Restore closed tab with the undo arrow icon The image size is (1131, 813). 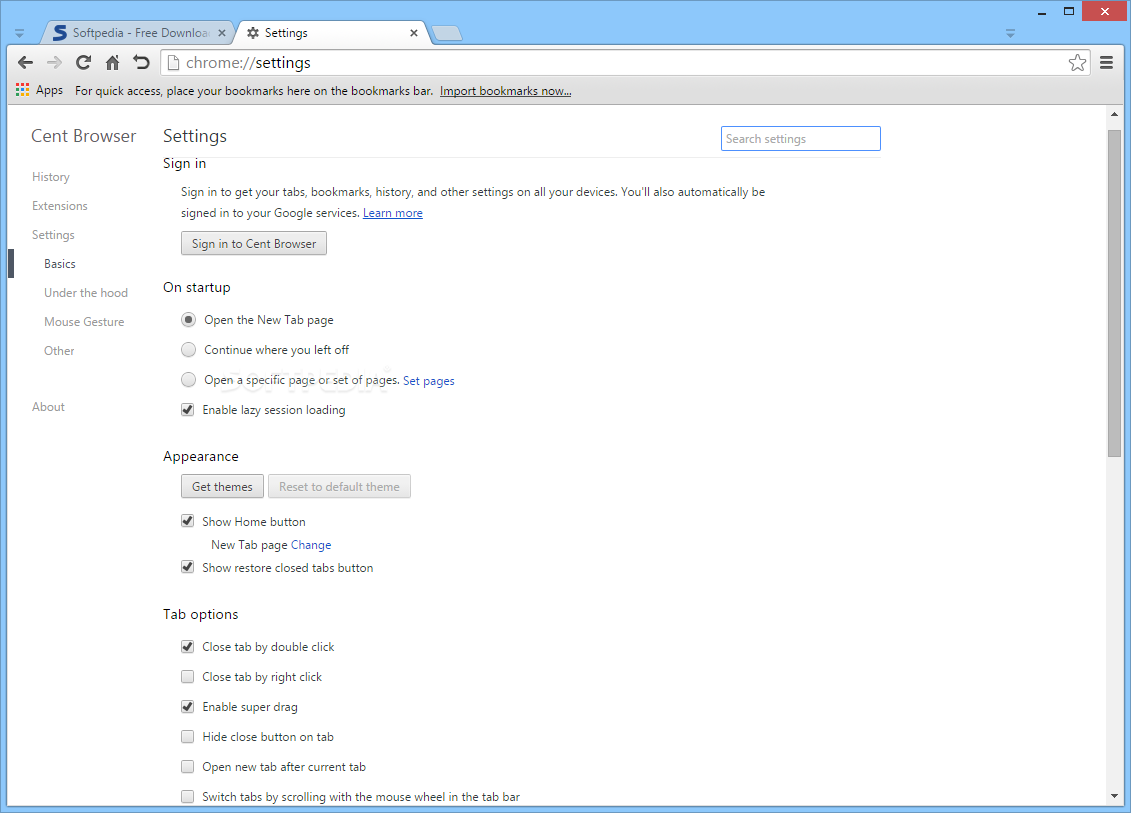[x=141, y=63]
